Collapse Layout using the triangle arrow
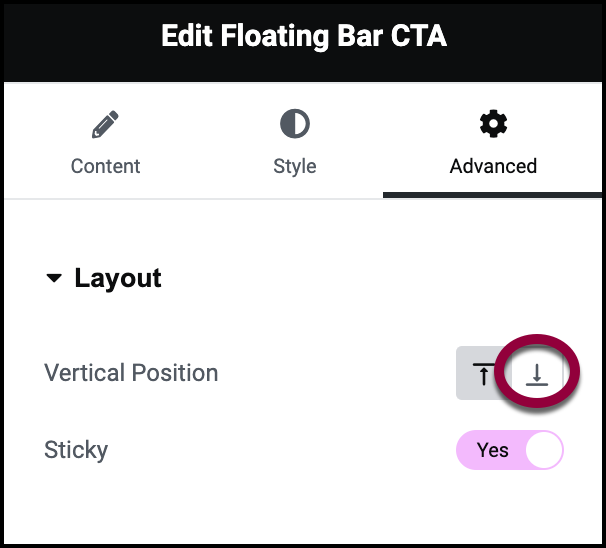This screenshot has height=548, width=606. coord(54,279)
